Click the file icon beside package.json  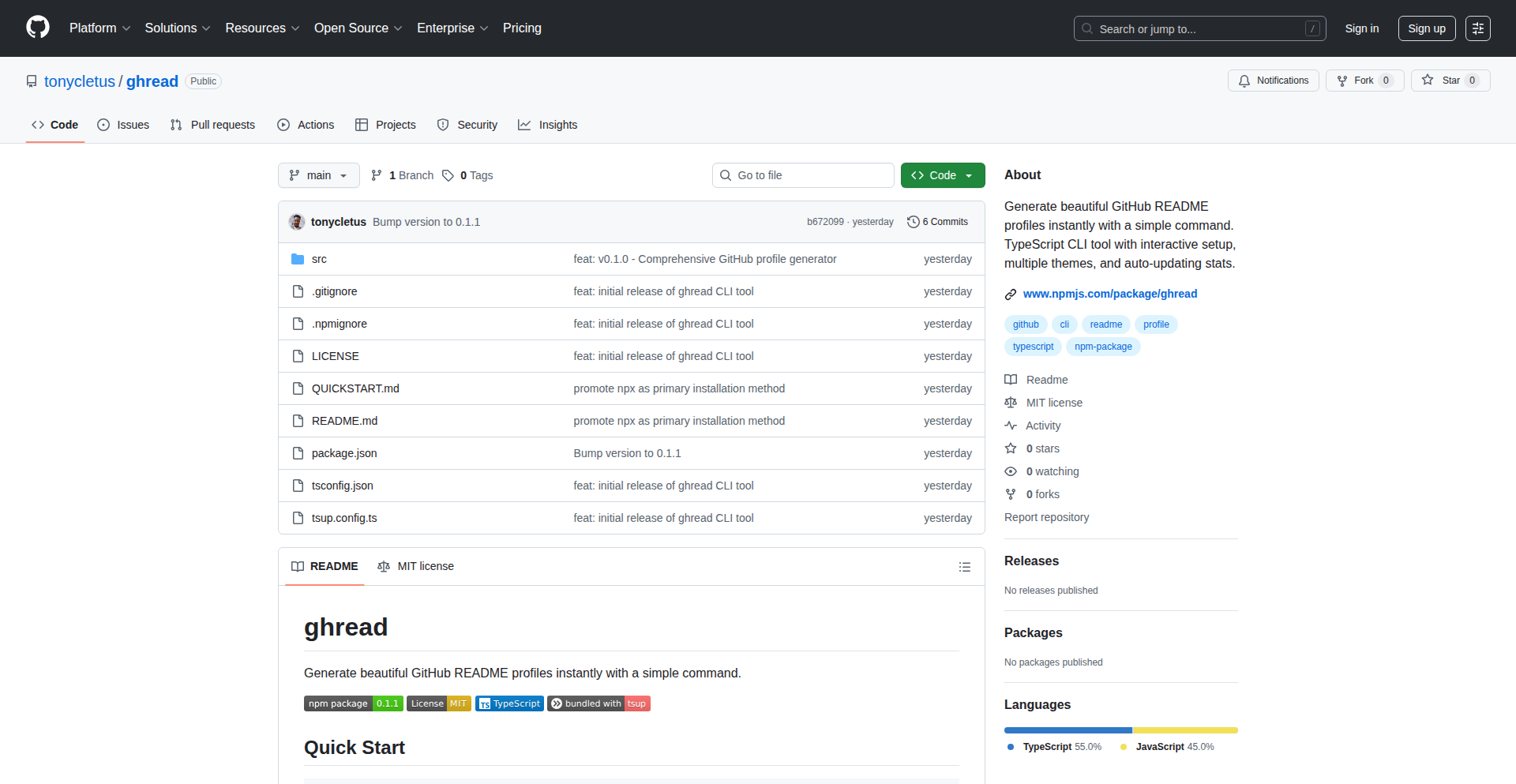(298, 453)
